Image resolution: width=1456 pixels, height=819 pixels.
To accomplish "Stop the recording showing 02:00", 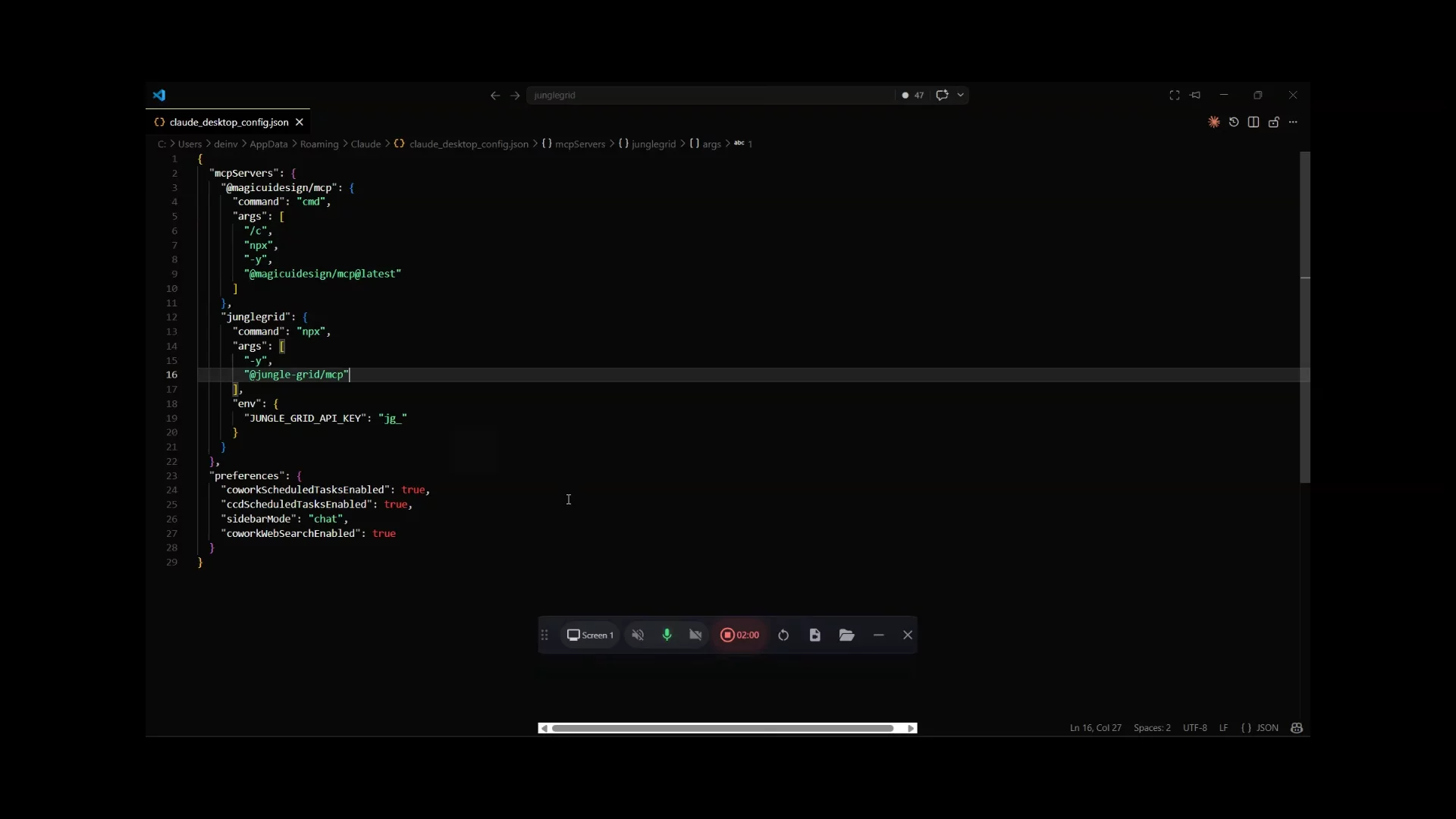I will click(739, 635).
